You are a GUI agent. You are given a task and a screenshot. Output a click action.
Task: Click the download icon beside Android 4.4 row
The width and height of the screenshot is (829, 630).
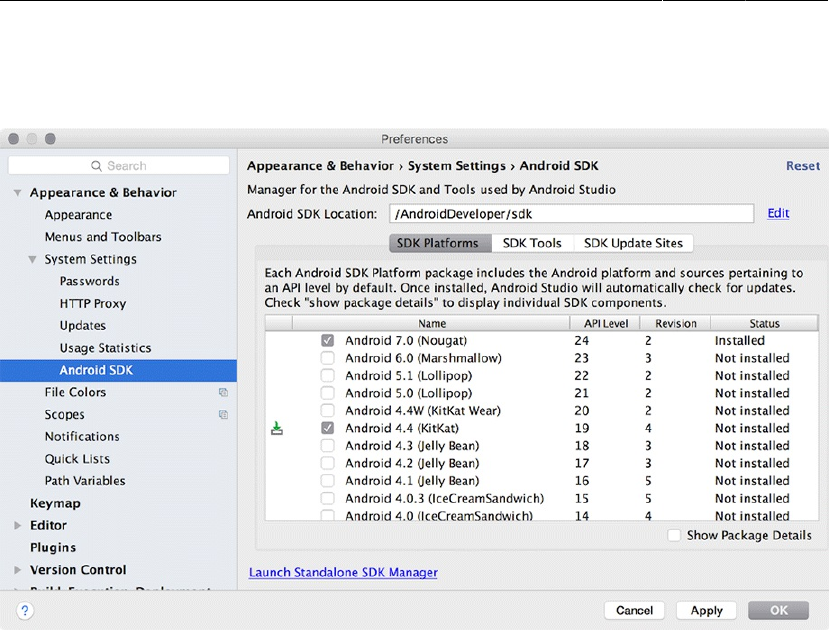point(277,429)
